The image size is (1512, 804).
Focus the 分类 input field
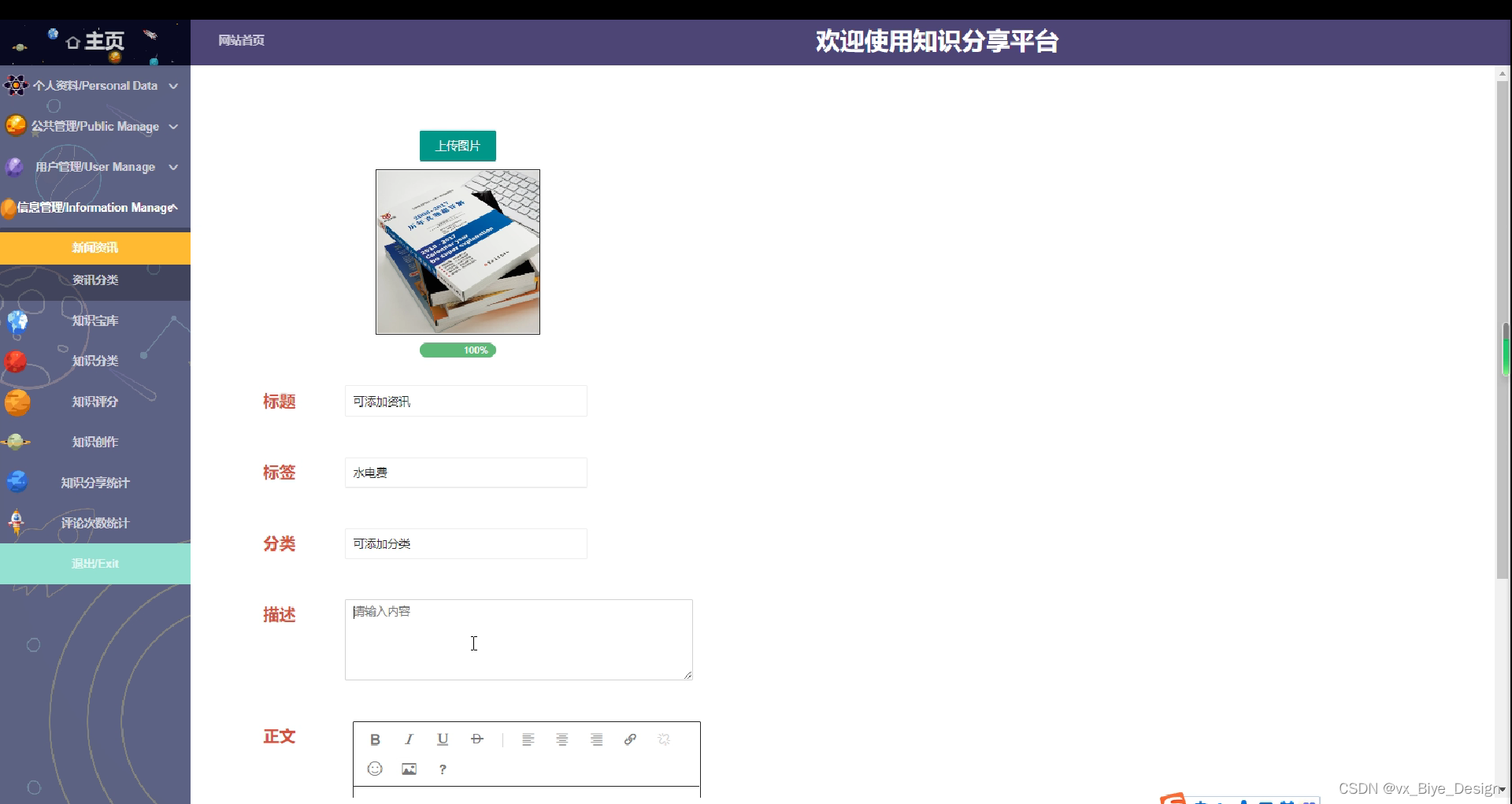(465, 543)
